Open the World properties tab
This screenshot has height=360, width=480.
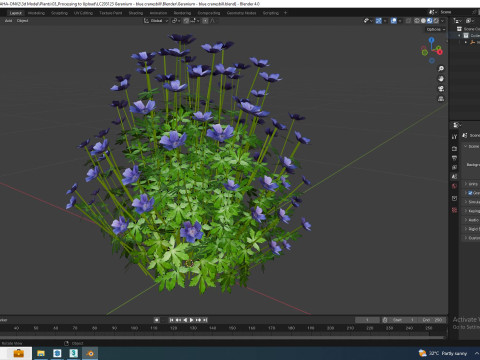(454, 186)
